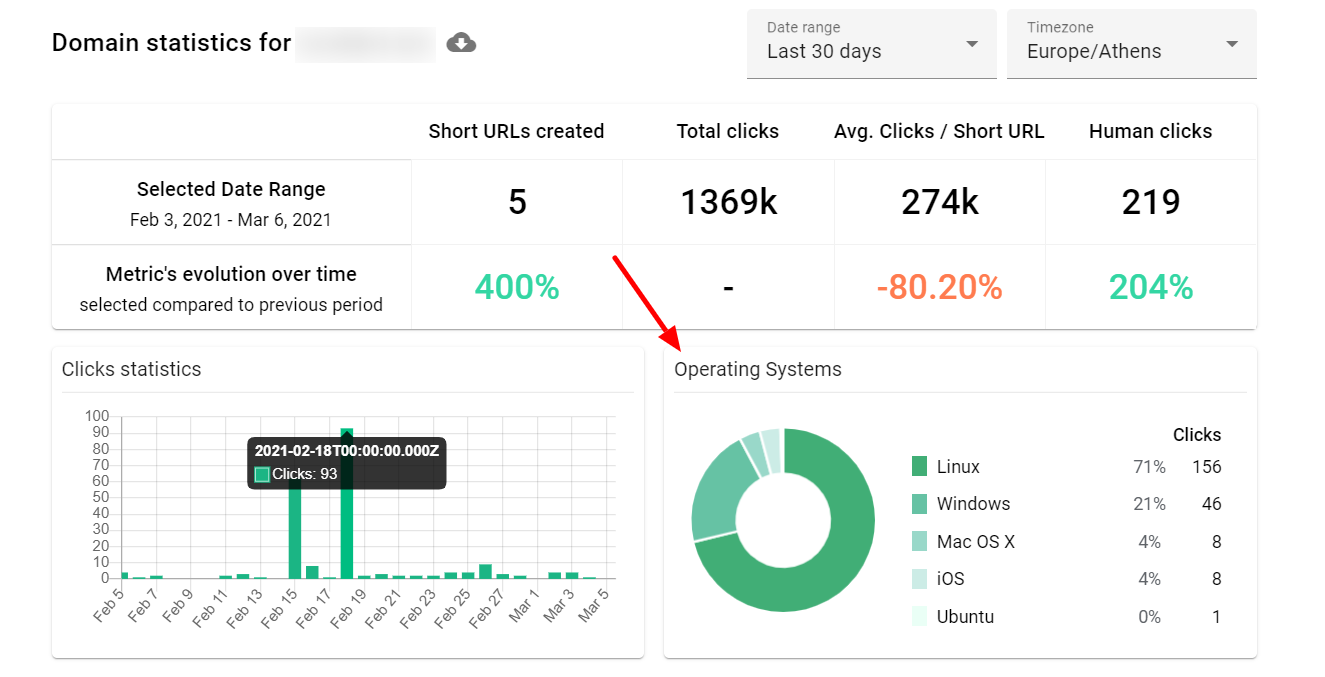Image resolution: width=1325 pixels, height=677 pixels.
Task: Click the blurred domain name link
Action: (x=365, y=44)
